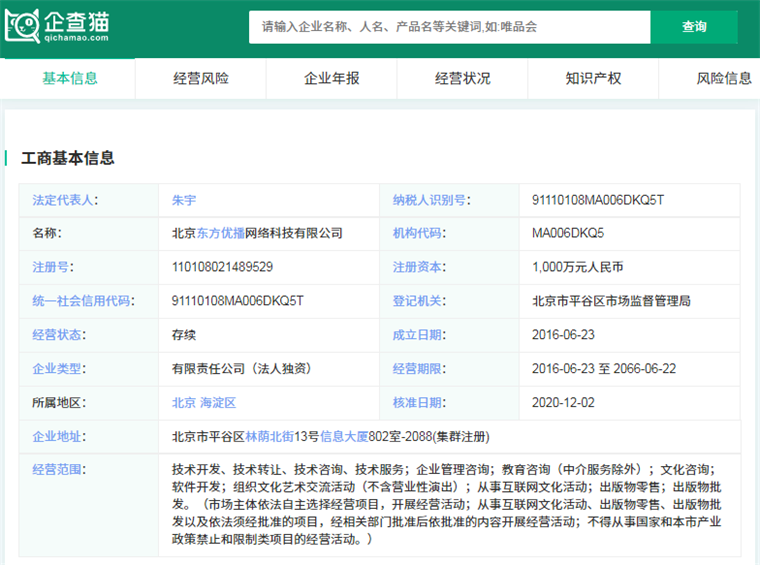Open legal representative 朱宇 link
Screen dimensions: 760x565
click(x=184, y=200)
